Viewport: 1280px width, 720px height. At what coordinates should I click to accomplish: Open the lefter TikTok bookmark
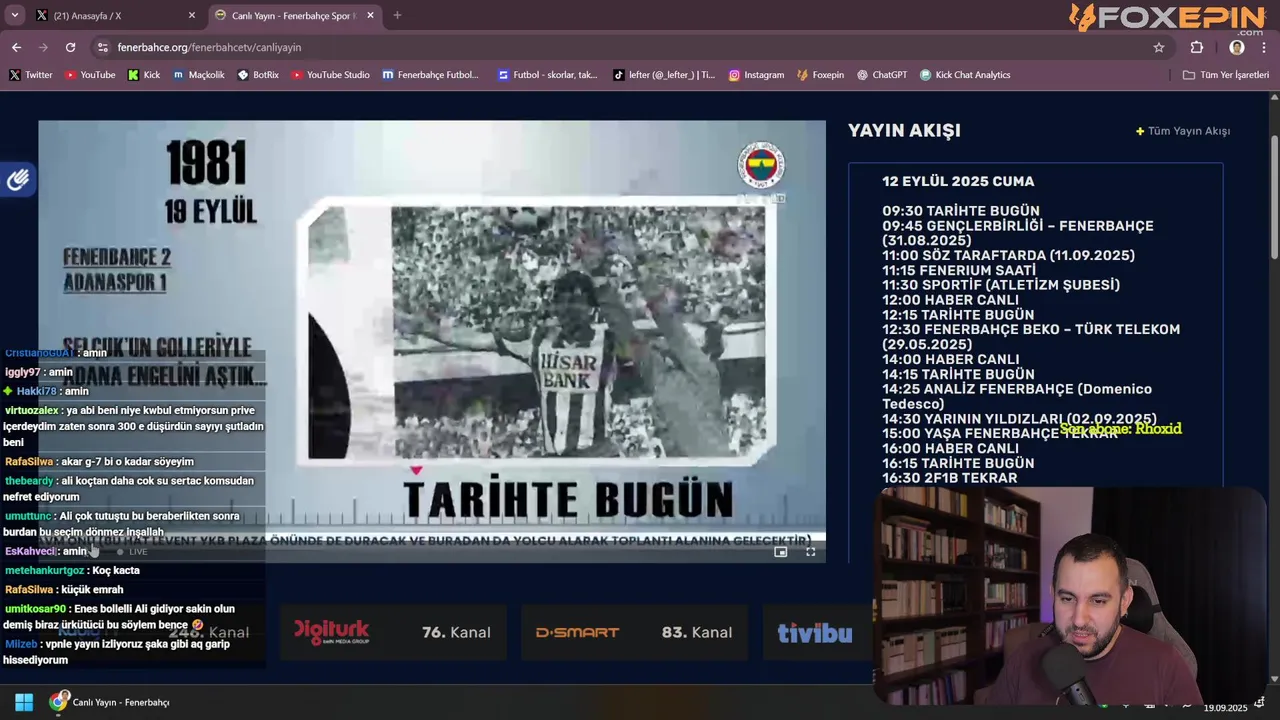[x=664, y=75]
